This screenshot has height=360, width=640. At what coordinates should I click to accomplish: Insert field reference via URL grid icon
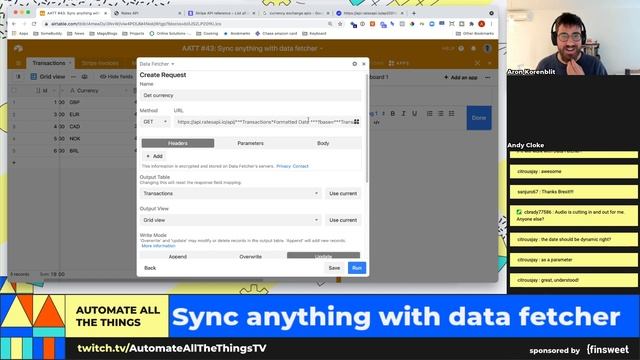pyautogui.click(x=356, y=122)
